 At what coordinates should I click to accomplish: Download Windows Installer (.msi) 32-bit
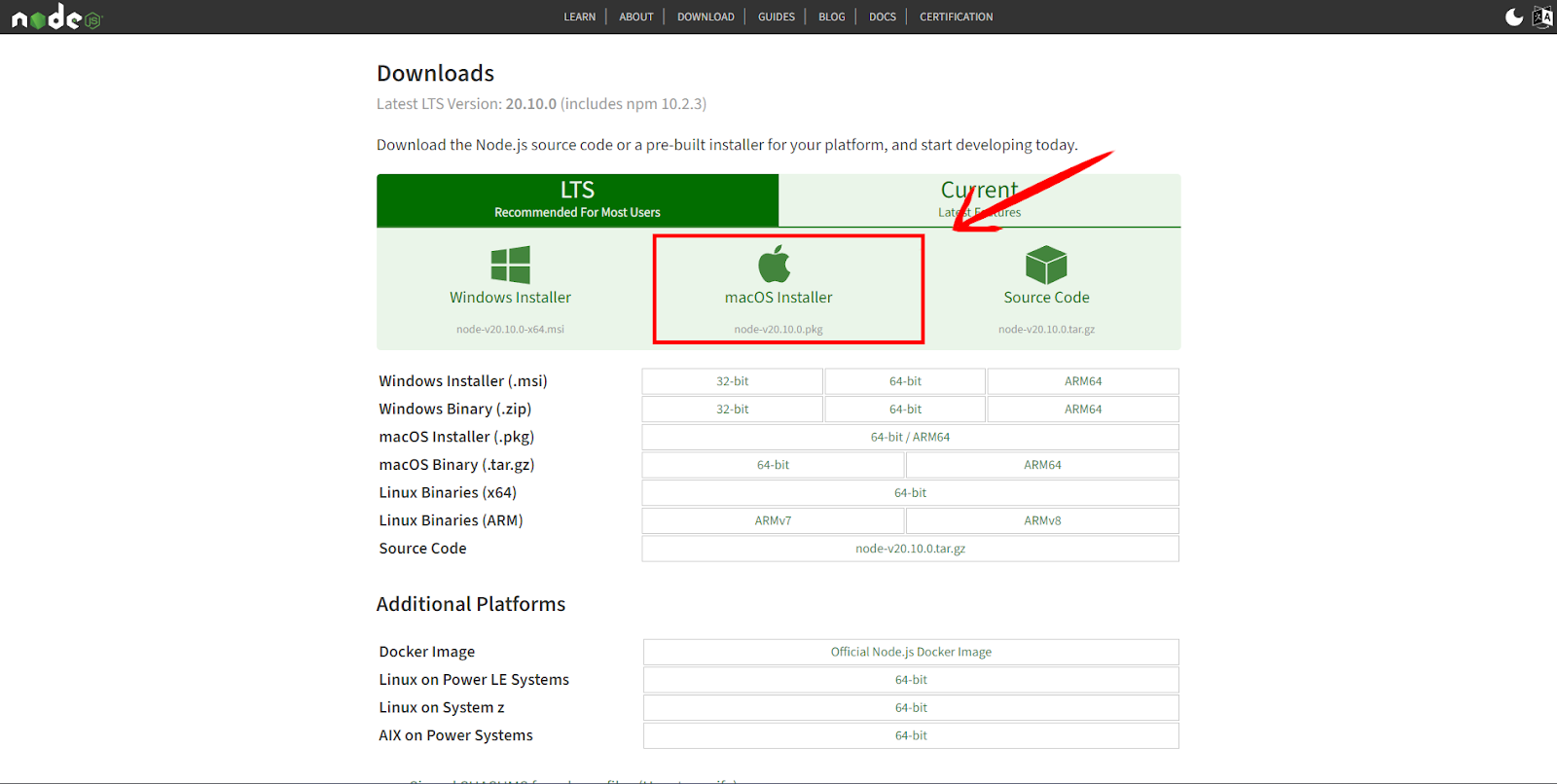pos(733,381)
